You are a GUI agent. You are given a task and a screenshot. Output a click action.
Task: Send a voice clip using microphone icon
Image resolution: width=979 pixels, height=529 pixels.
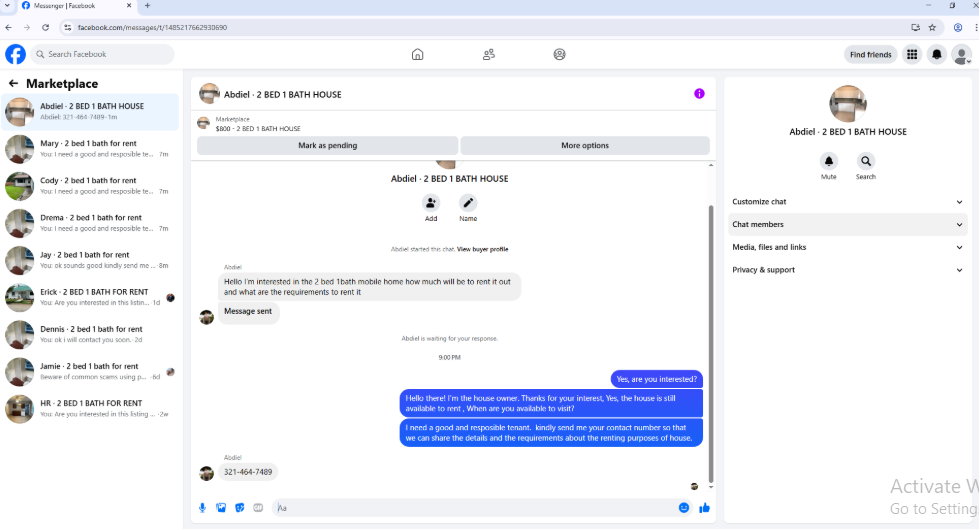pos(202,508)
